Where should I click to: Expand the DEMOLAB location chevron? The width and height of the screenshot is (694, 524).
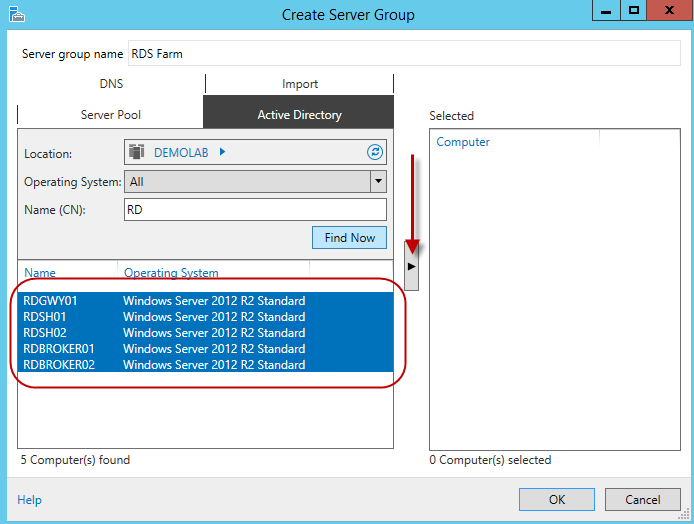coord(222,152)
